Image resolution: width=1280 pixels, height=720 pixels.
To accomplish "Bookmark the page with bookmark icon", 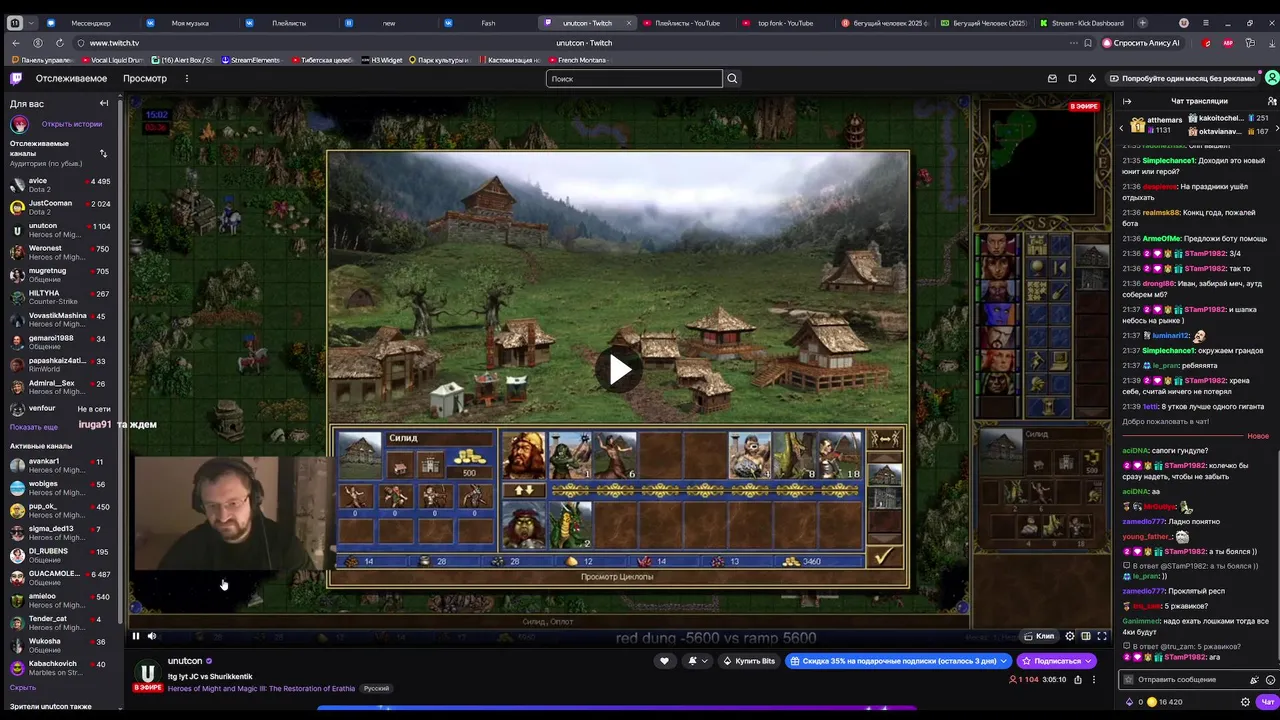I will click(x=1088, y=43).
